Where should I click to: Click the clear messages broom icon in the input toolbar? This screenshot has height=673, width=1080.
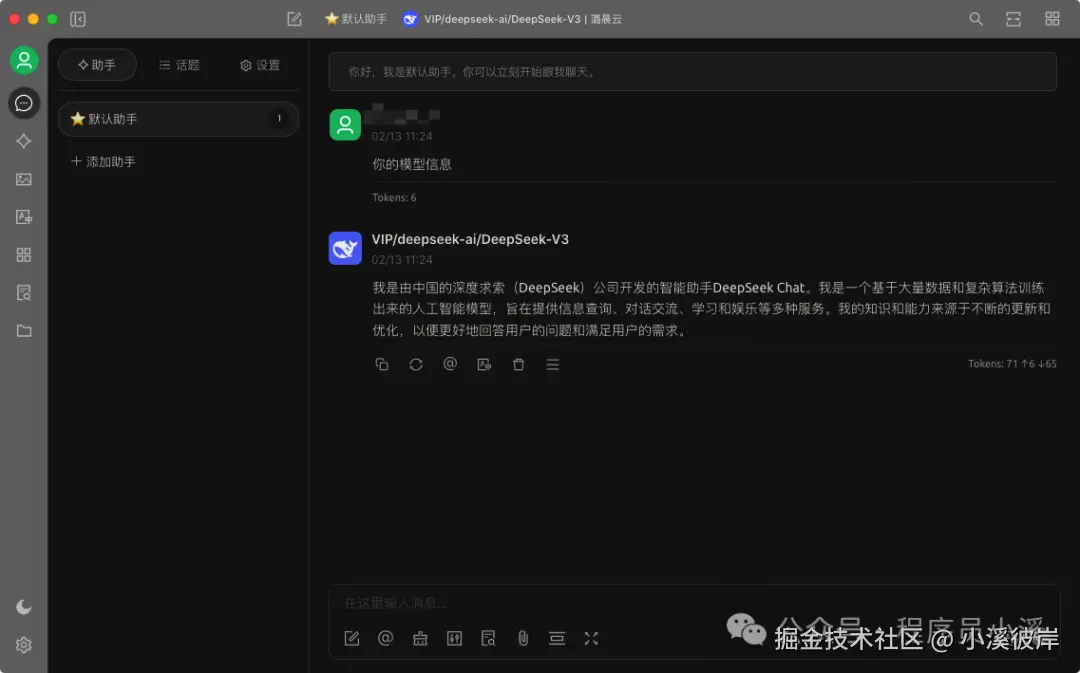(x=420, y=639)
